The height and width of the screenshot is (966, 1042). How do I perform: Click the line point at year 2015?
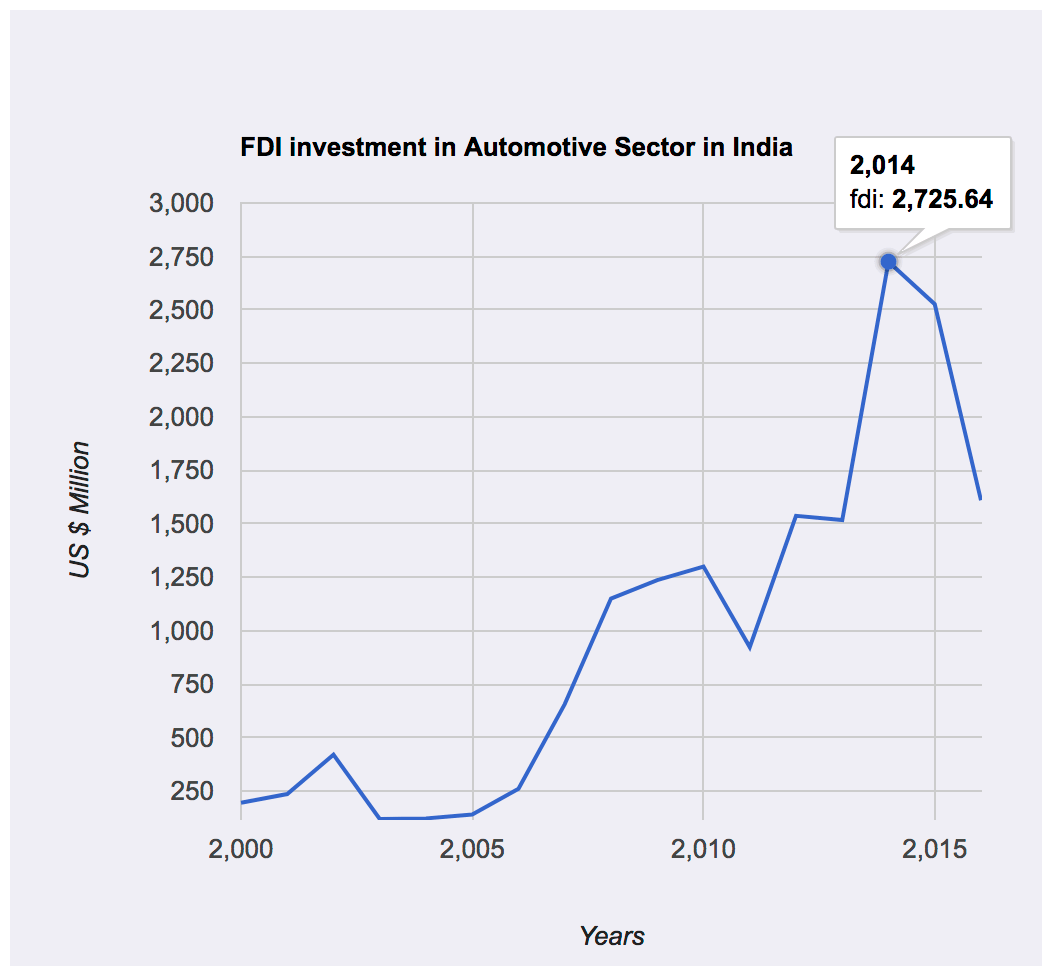[x=934, y=304]
